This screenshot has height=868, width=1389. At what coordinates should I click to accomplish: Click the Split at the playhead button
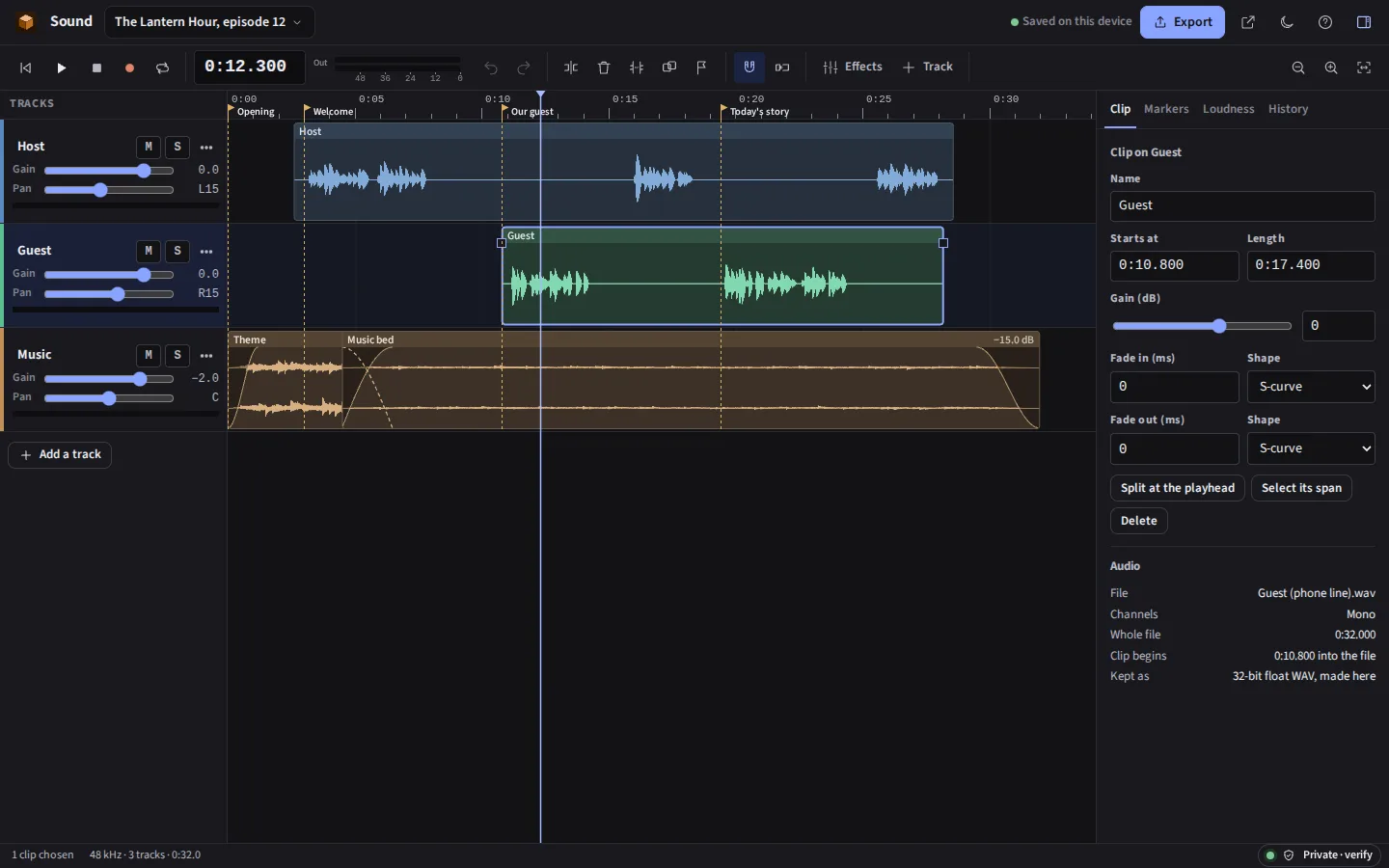point(1178,488)
